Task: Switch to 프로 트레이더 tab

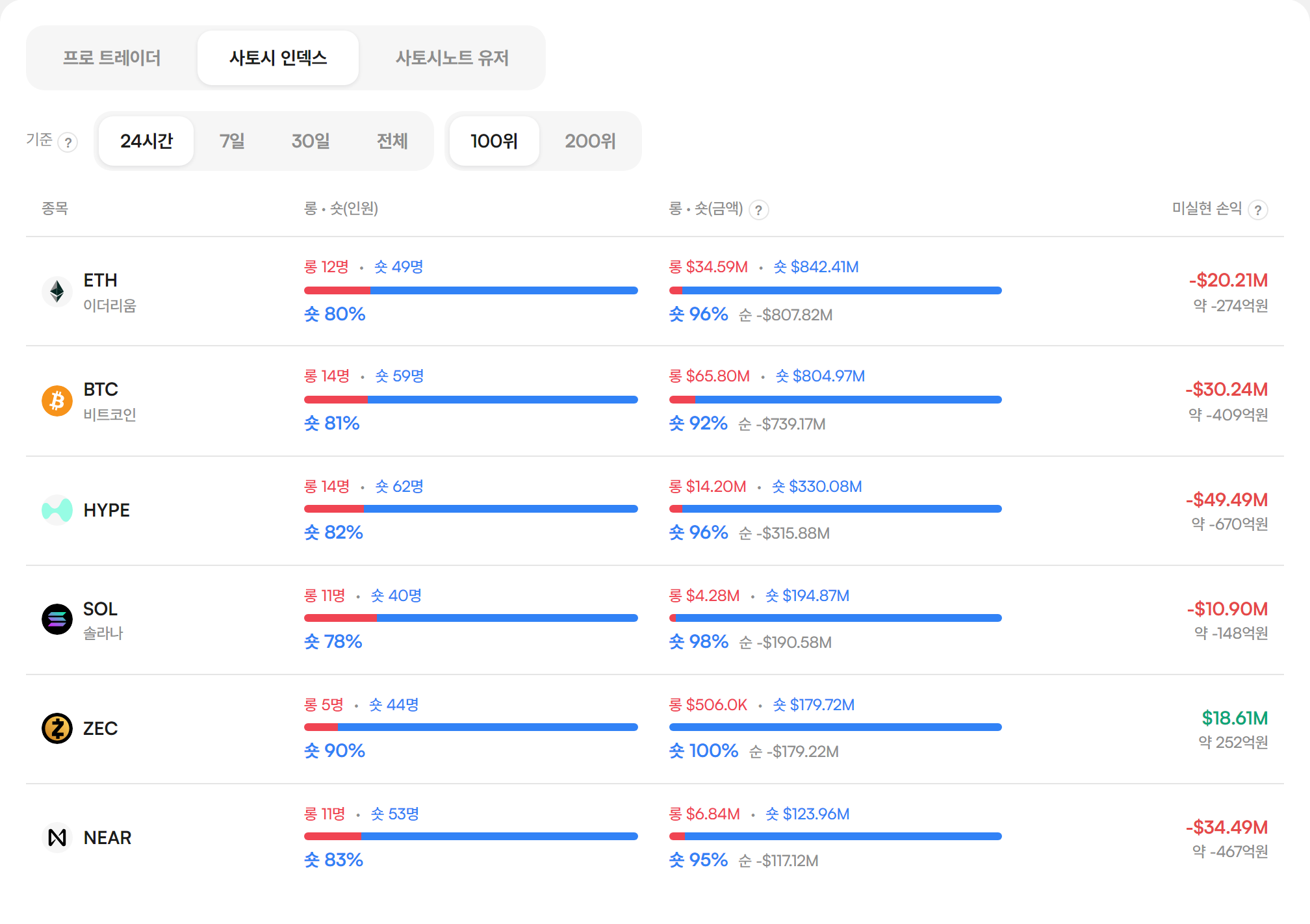Action: 112,58
